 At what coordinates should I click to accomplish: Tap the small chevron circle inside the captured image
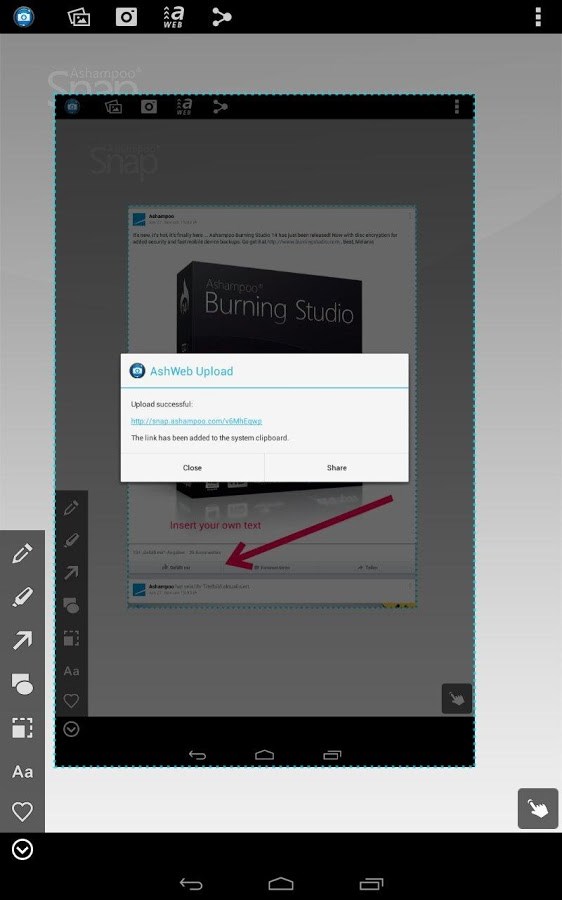click(71, 730)
